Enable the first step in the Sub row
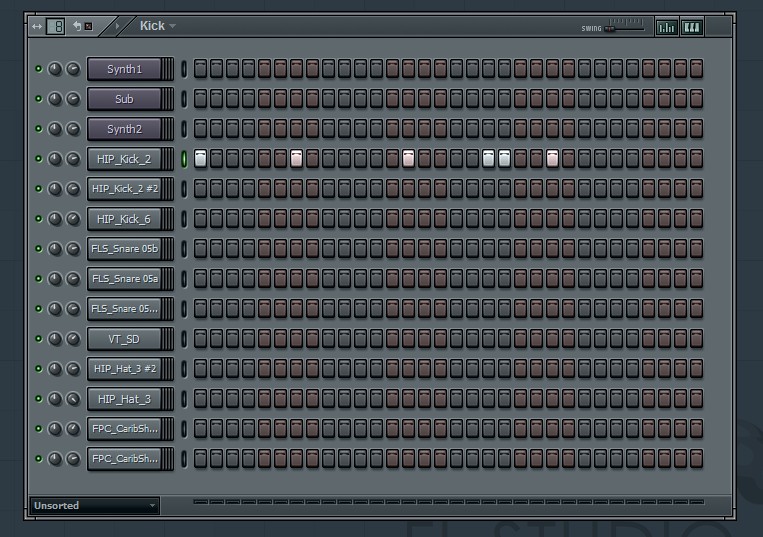 click(200, 99)
